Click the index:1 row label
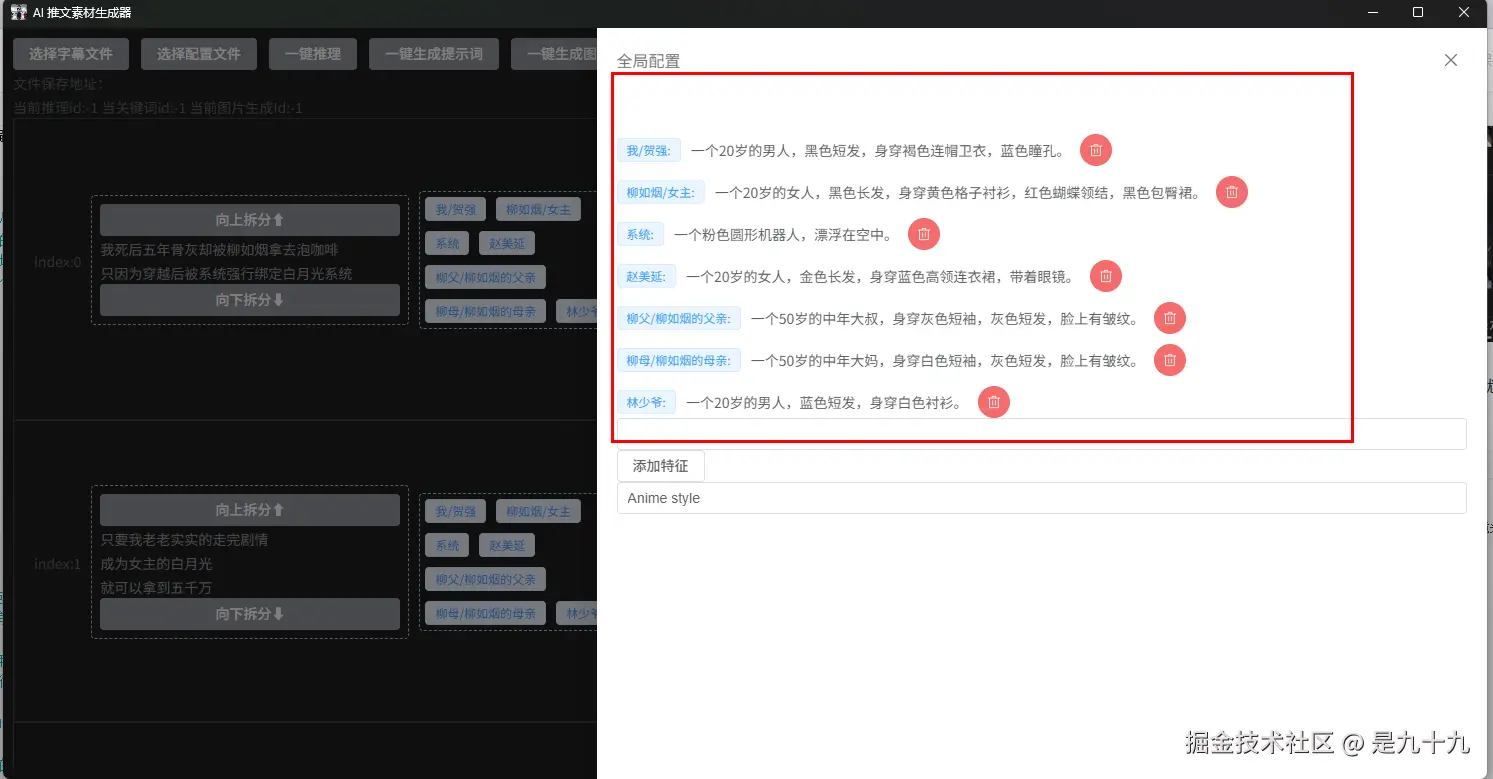The width and height of the screenshot is (1493, 779). [57, 564]
